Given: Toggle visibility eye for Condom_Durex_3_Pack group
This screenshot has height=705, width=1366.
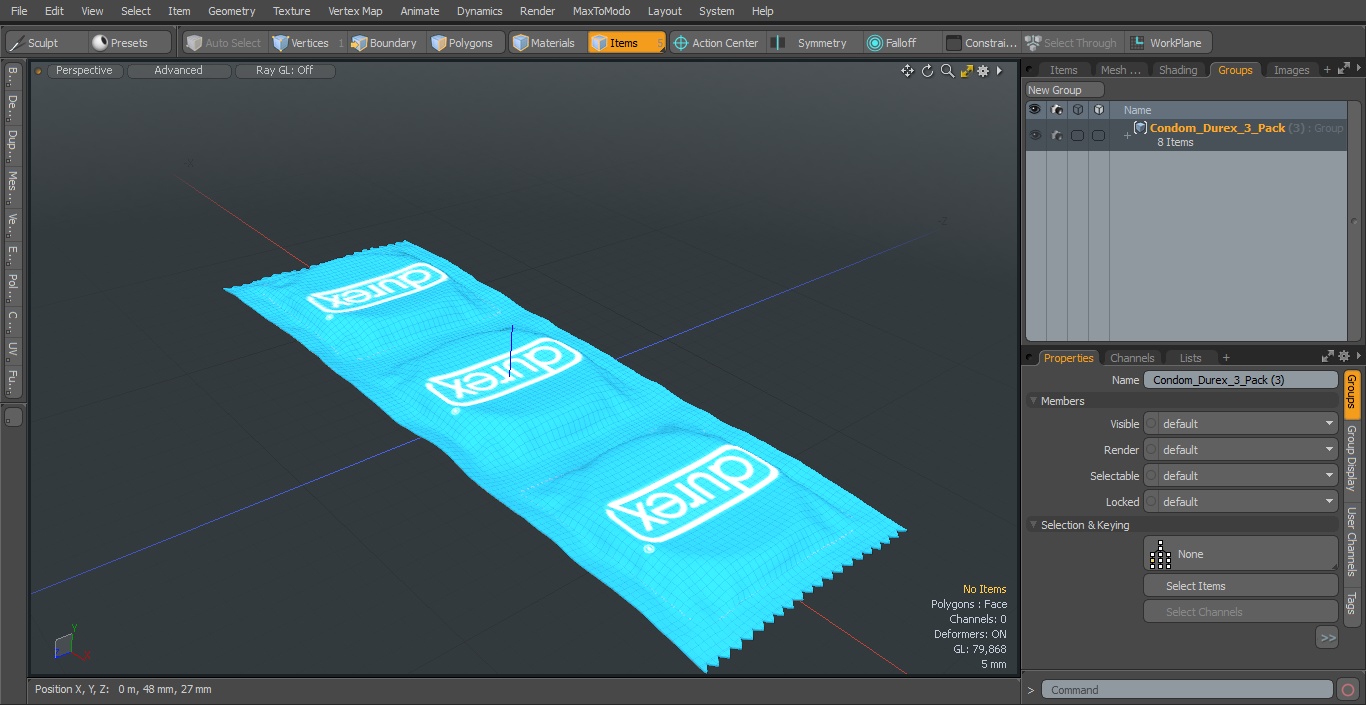Looking at the screenshot, I should 1035,135.
